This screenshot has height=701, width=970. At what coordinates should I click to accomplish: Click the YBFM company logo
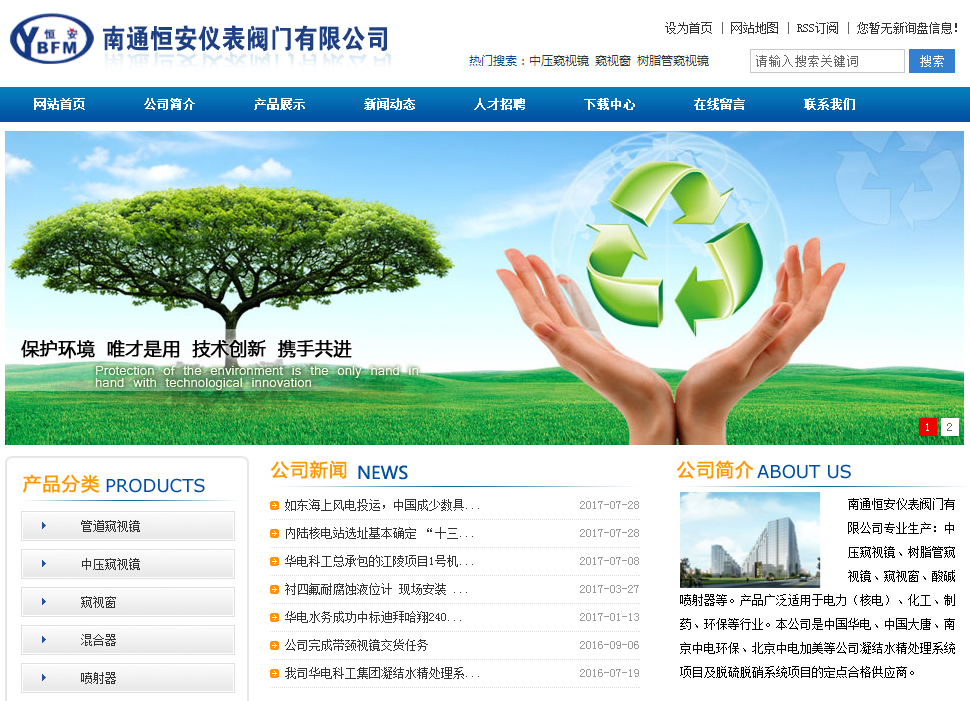point(52,38)
